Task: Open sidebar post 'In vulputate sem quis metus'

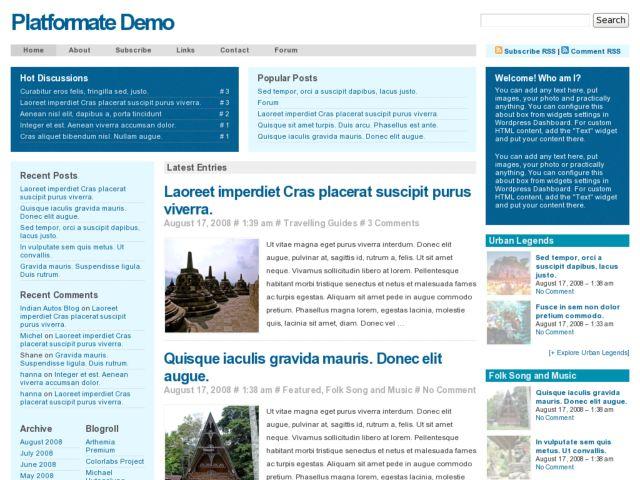Action: 573,447
